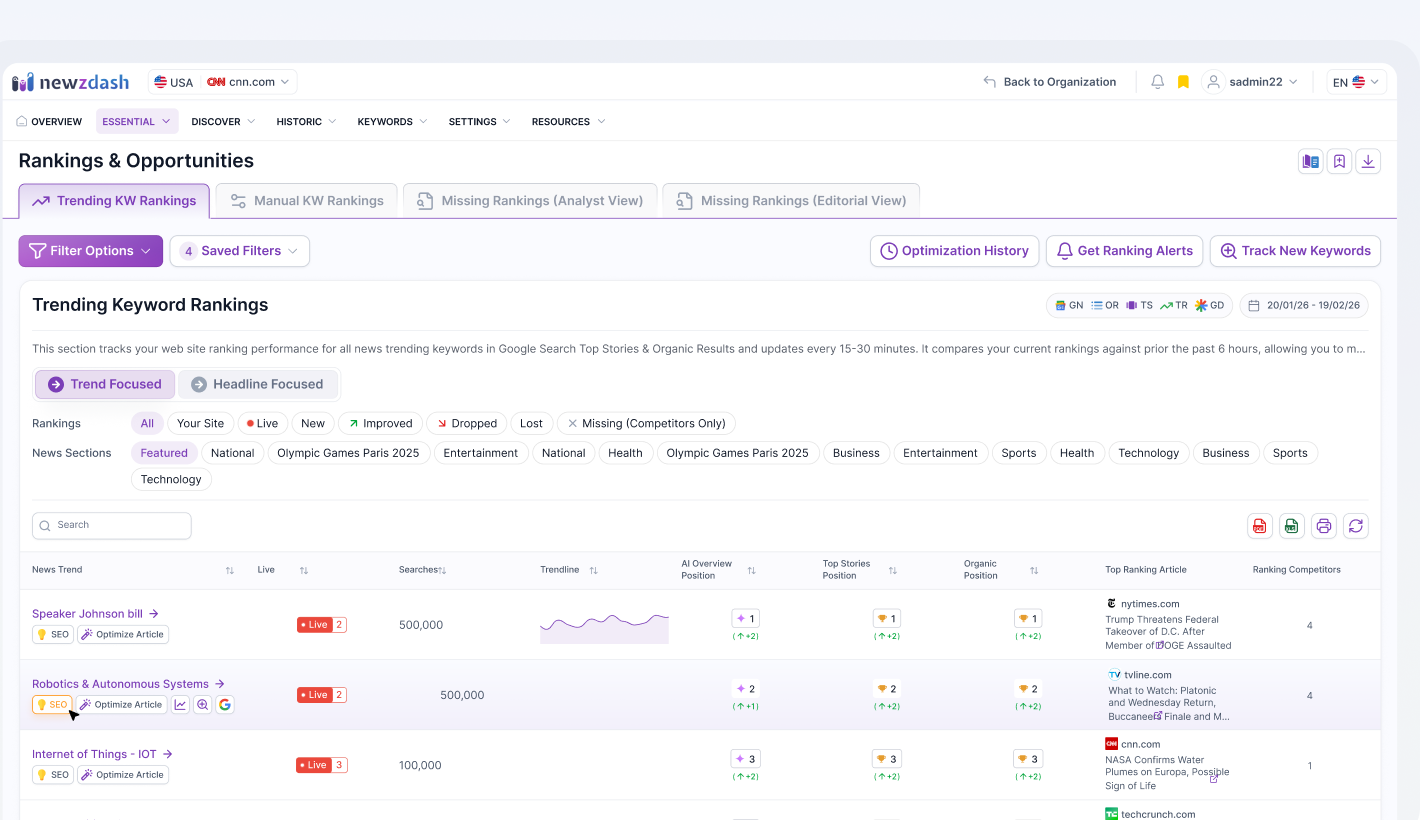Sort by Organic Position column
The image size is (1420, 820).
pyautogui.click(x=1034, y=570)
